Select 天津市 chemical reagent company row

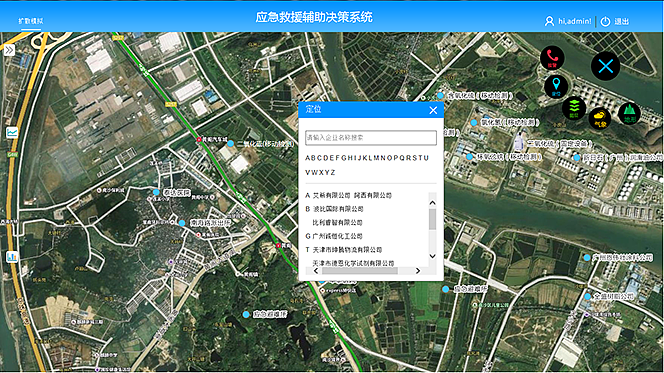click(x=353, y=263)
